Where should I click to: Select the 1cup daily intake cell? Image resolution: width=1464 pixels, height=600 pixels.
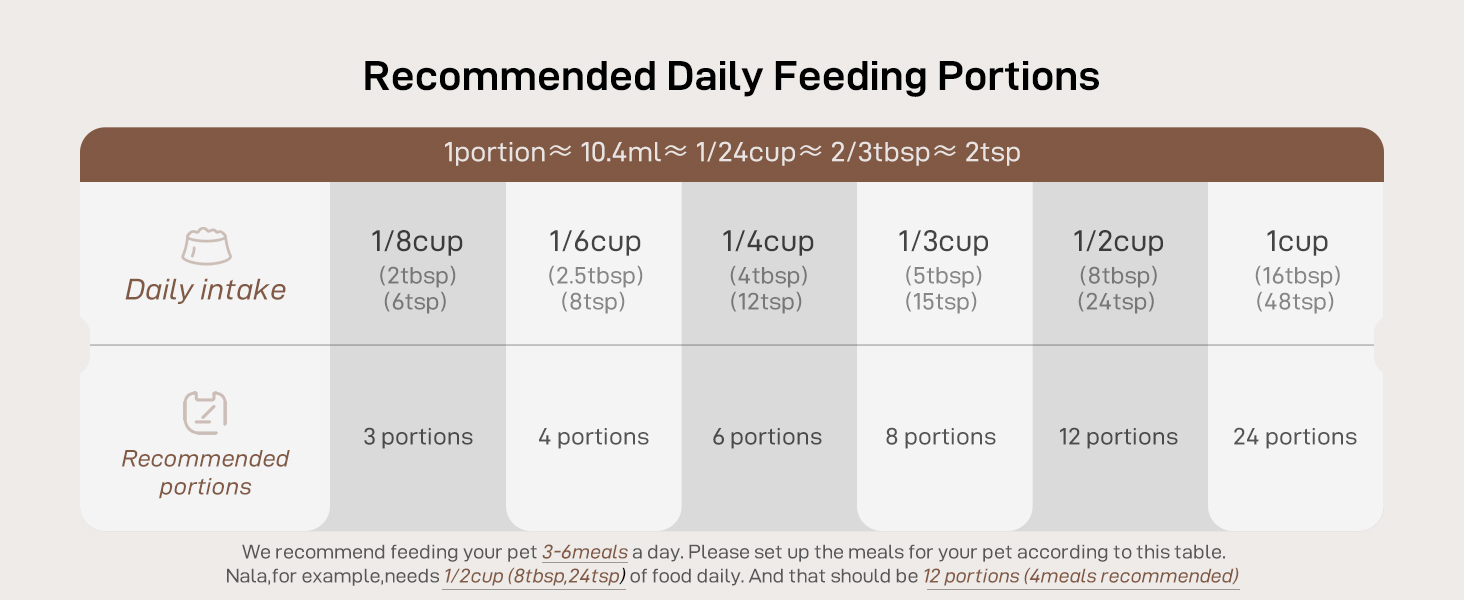(1296, 269)
